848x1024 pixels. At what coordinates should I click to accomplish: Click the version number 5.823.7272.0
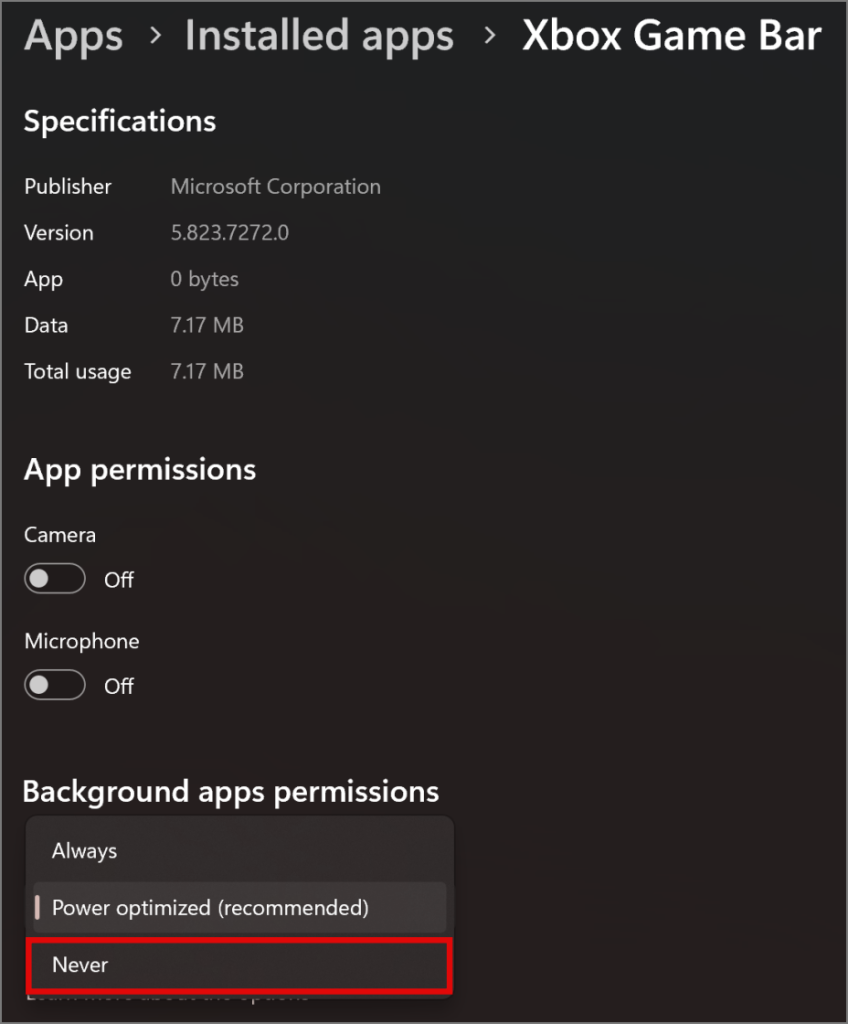tap(231, 233)
